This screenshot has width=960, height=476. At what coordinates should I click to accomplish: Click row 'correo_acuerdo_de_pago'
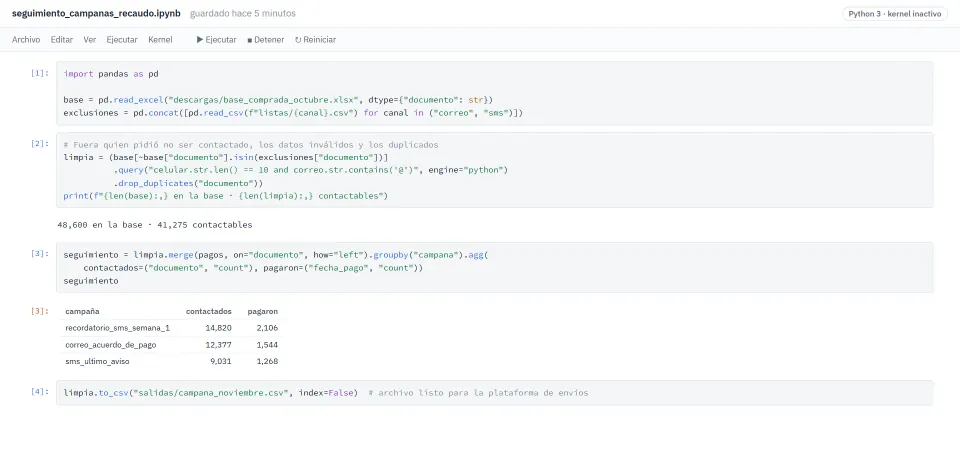(x=170, y=345)
